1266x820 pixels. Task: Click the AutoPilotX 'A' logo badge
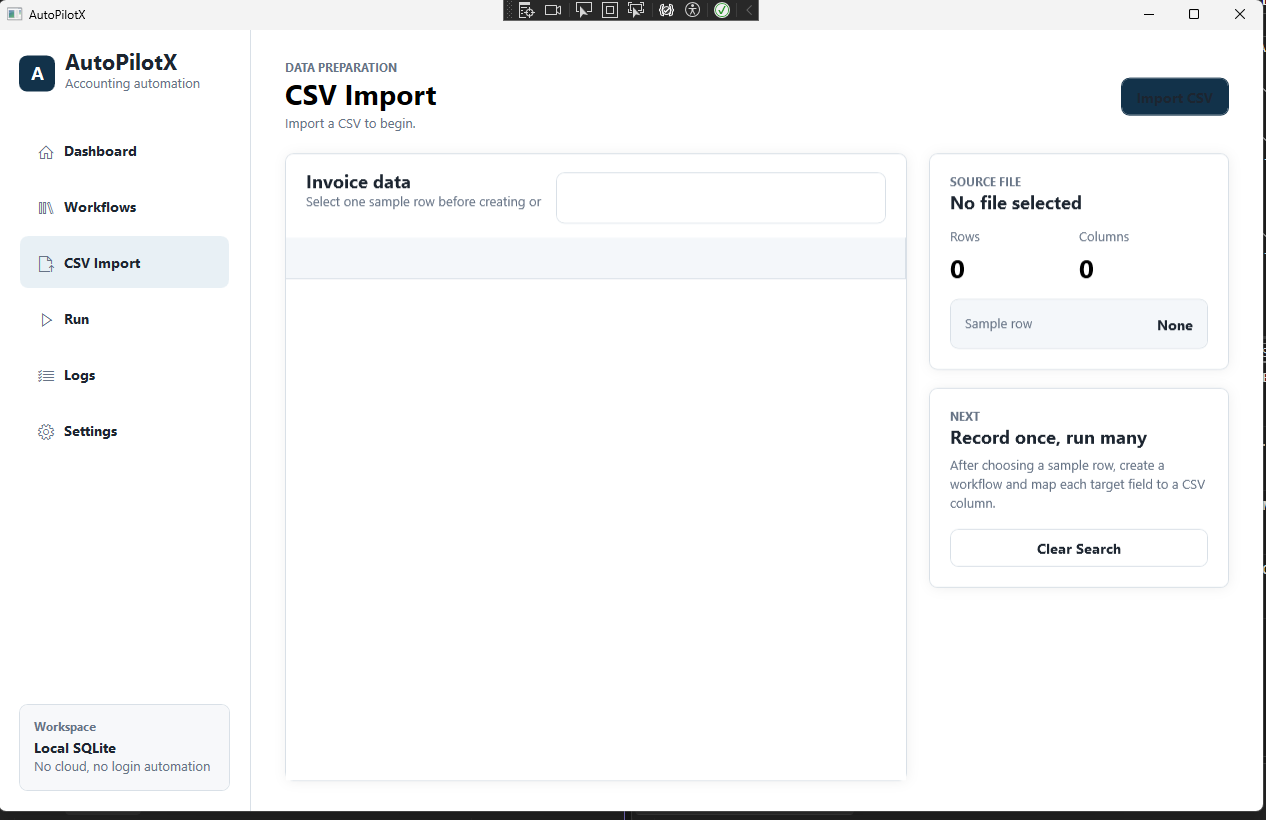(x=37, y=73)
